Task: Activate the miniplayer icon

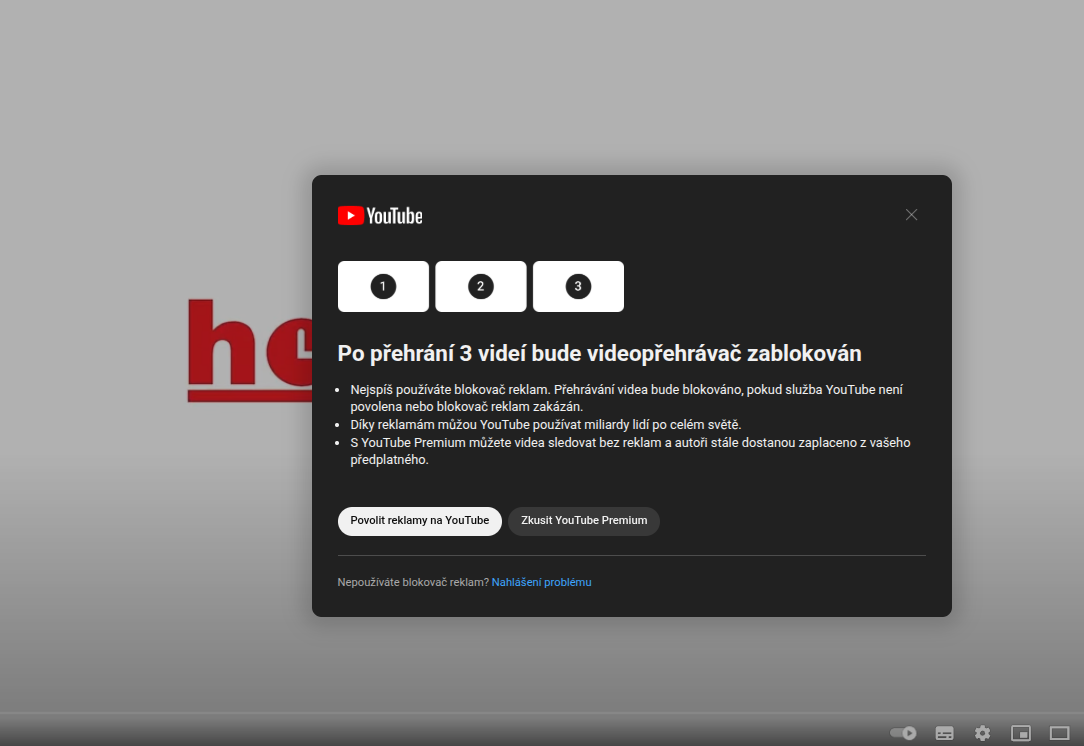Action: coord(1021,733)
